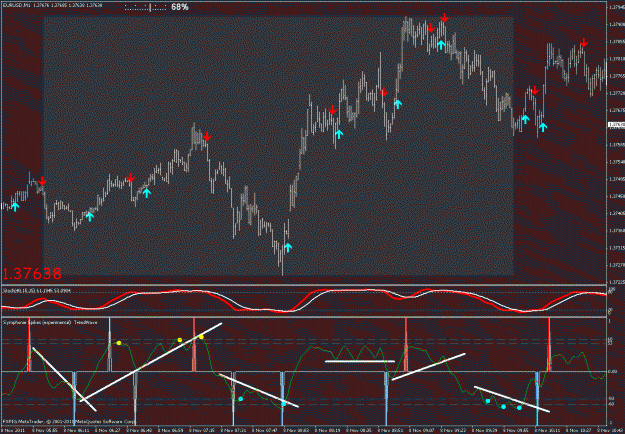Click the leftmost cyan up arrow on chart
This screenshot has height=434, width=625.
pyautogui.click(x=15, y=207)
